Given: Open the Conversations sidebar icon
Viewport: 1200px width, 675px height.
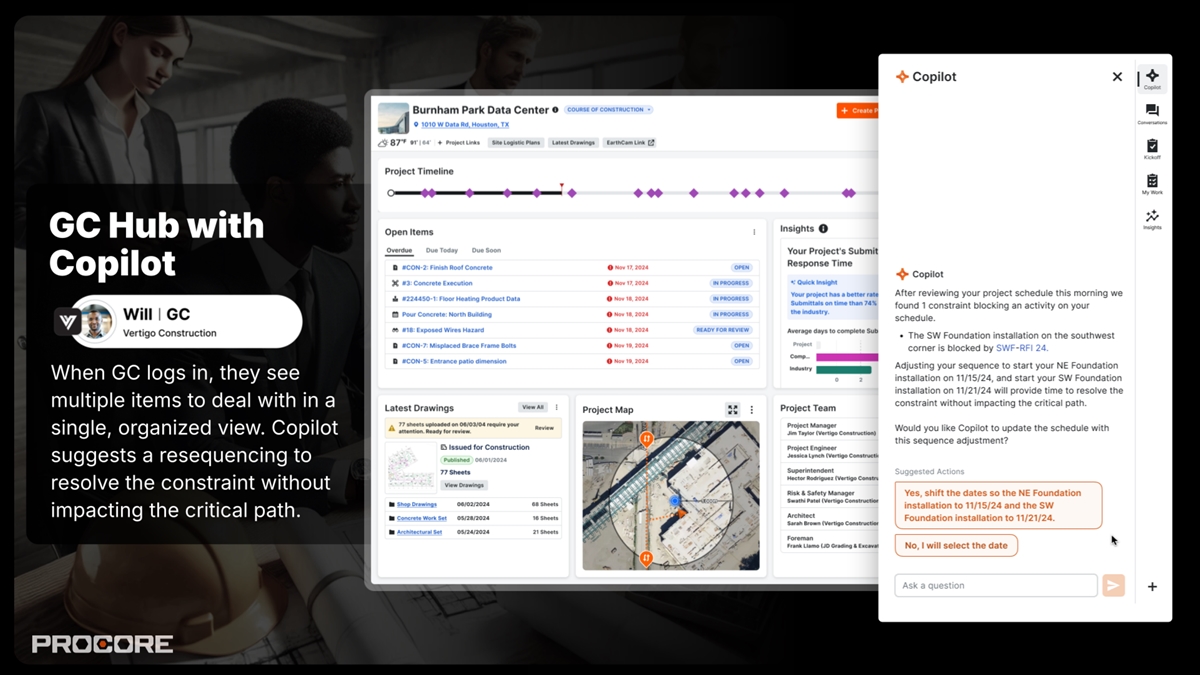Looking at the screenshot, I should coord(1152,113).
